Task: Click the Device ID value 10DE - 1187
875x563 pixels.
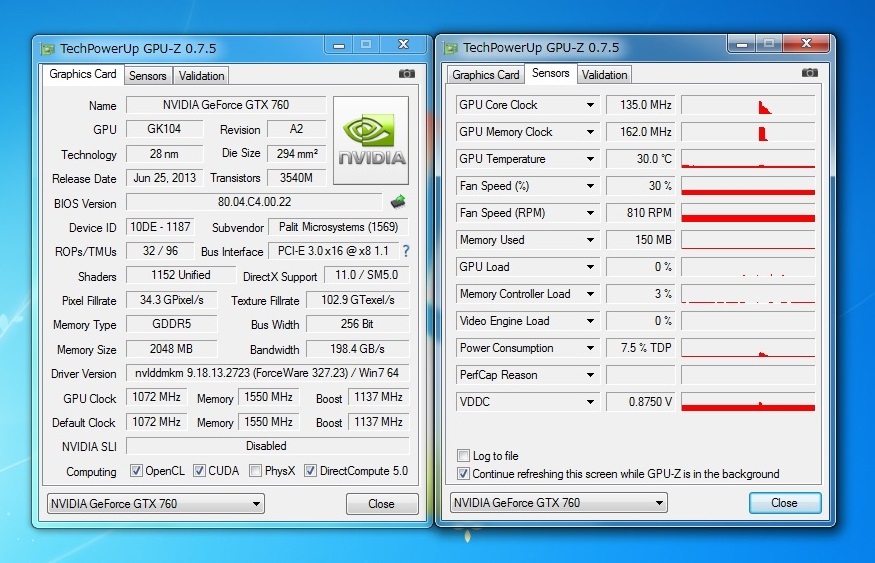Action: coord(160,227)
